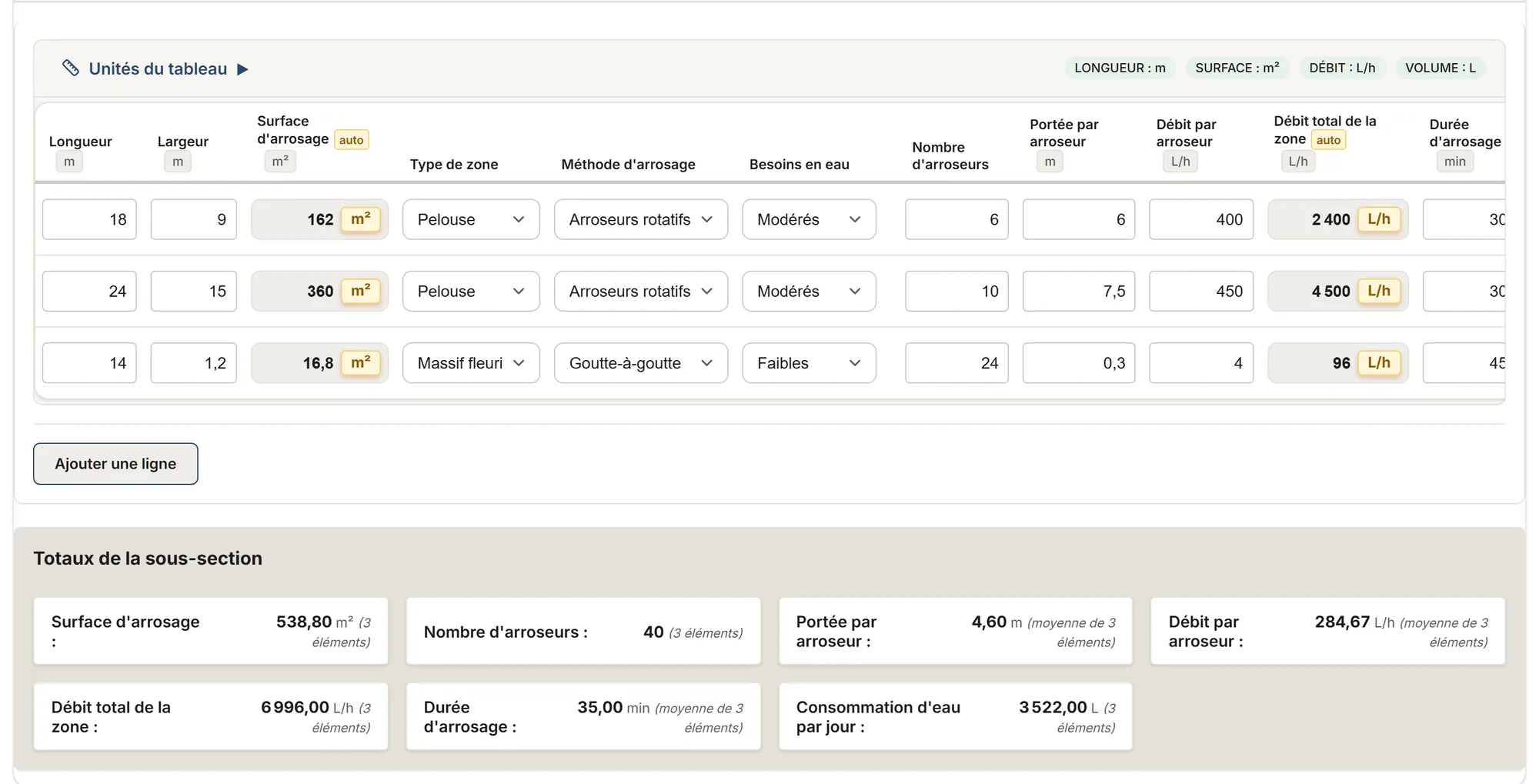
Task: Click the SURFACE : m² unit chip
Action: click(x=1237, y=68)
